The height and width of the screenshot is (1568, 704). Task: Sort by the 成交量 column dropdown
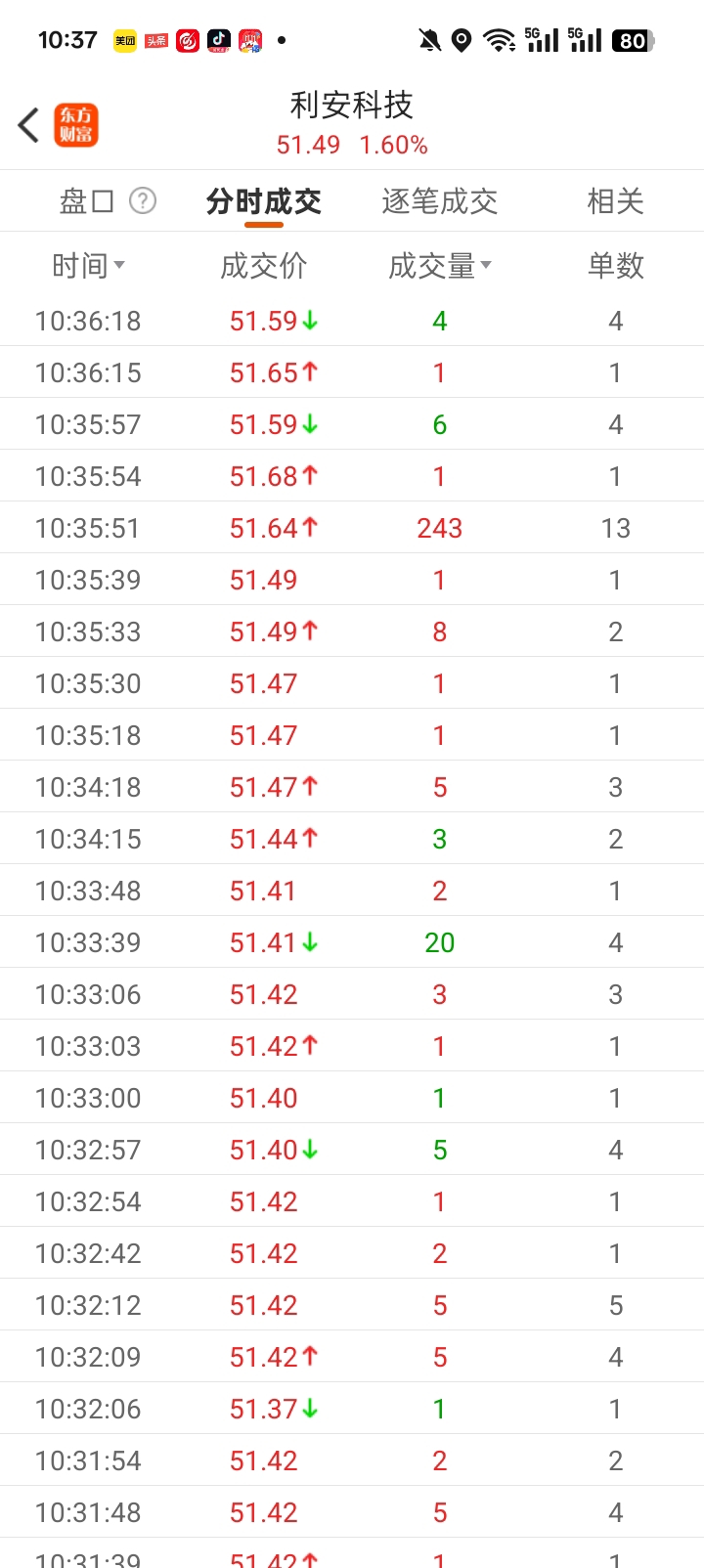click(439, 265)
